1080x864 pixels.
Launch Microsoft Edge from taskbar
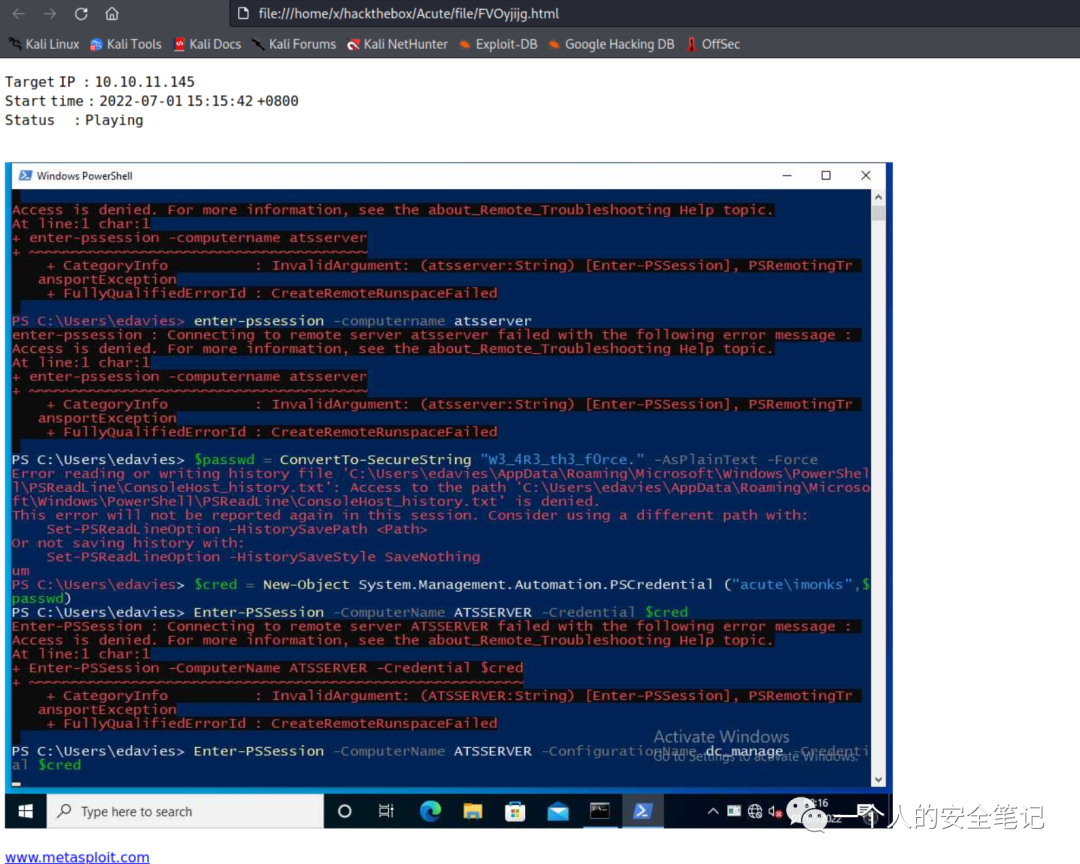(x=430, y=811)
